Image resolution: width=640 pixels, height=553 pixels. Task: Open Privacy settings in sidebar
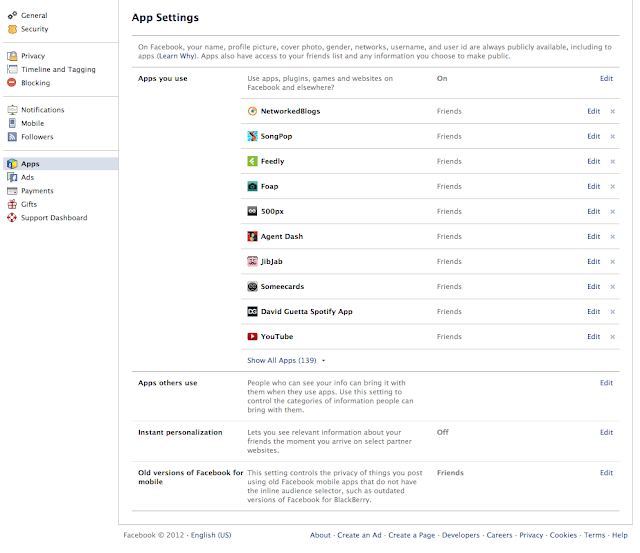[33, 56]
